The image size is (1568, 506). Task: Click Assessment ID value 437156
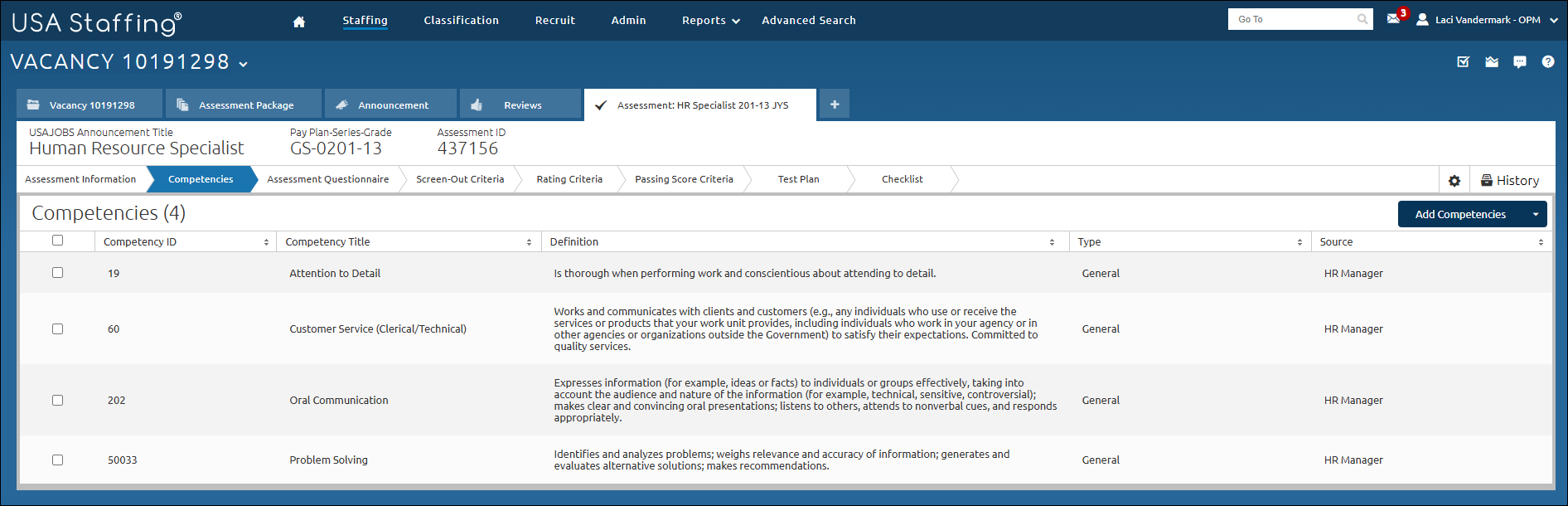[x=467, y=148]
